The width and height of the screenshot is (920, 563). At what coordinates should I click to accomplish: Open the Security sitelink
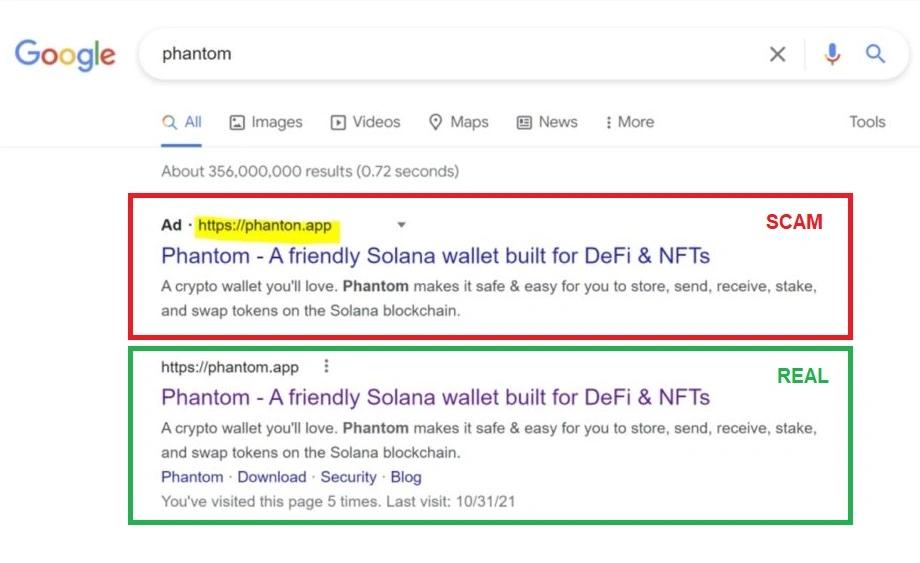coord(349,477)
